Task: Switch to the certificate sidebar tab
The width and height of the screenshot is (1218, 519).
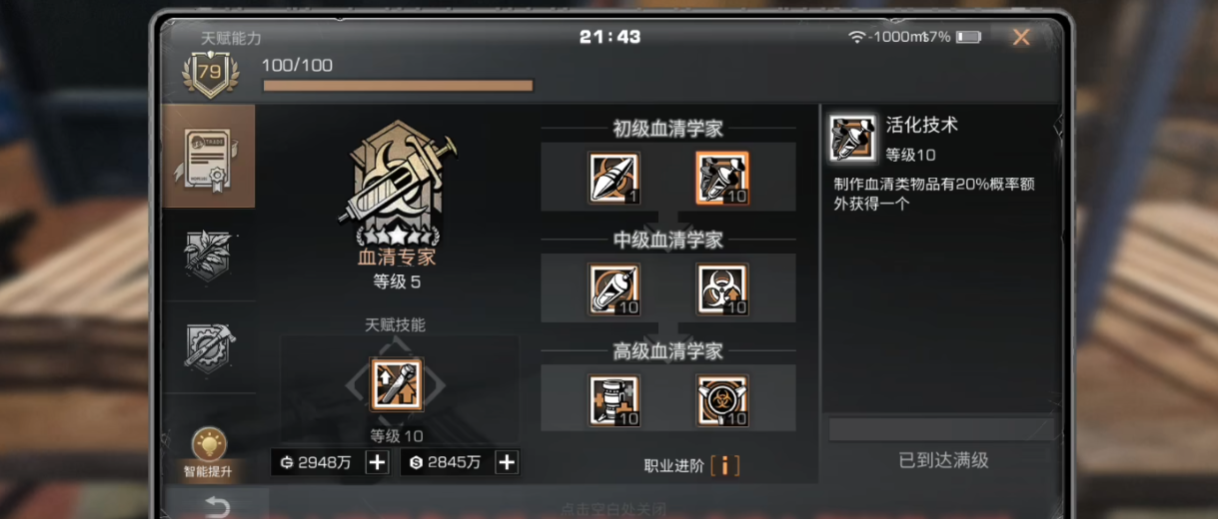Action: [209, 156]
